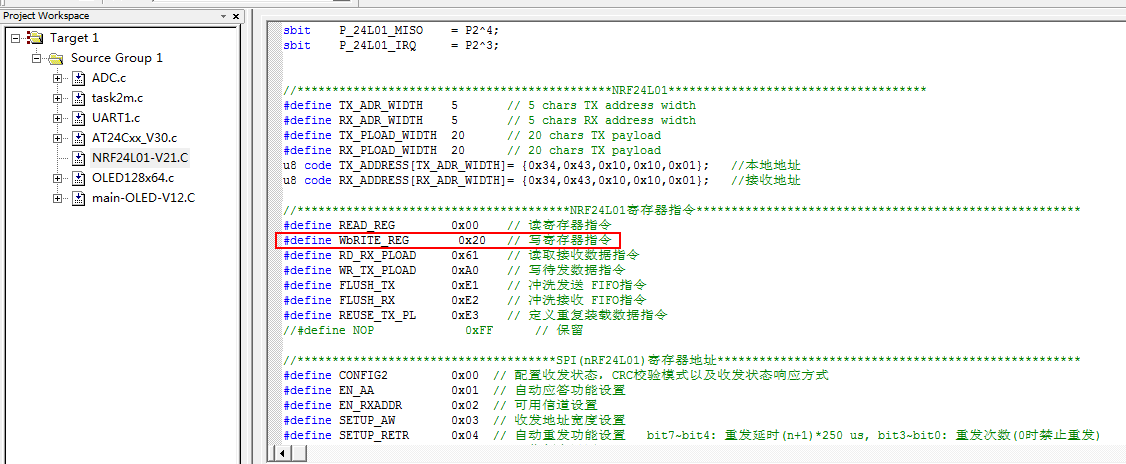The height and width of the screenshot is (464, 1126).
Task: Click the commented-out //#define NOP line
Action: pos(433,330)
